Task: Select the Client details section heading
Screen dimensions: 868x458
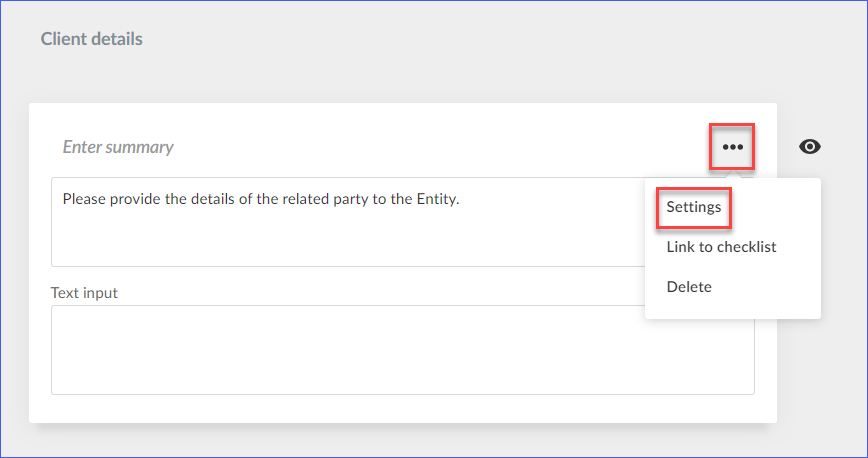Action: click(x=91, y=39)
